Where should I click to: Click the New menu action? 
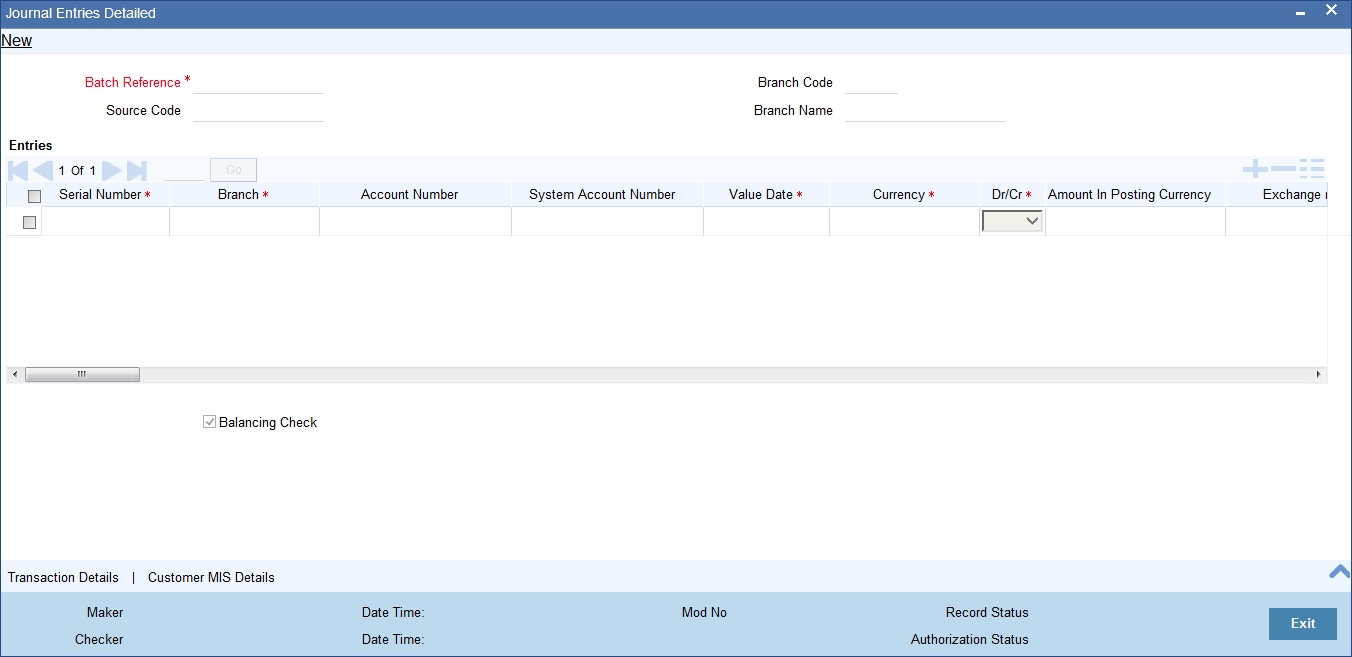16,41
